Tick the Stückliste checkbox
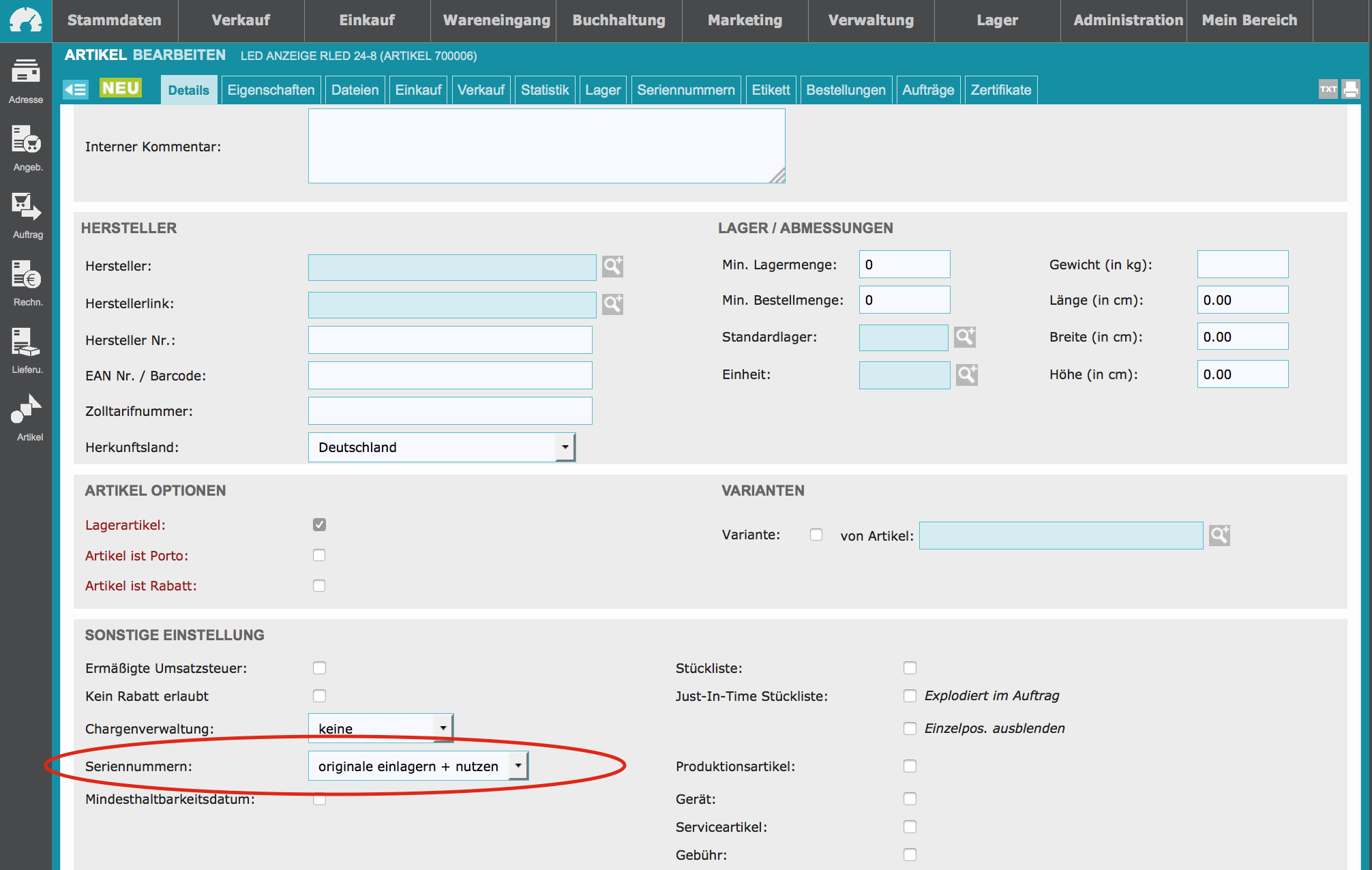The width and height of the screenshot is (1372, 870). tap(910, 667)
